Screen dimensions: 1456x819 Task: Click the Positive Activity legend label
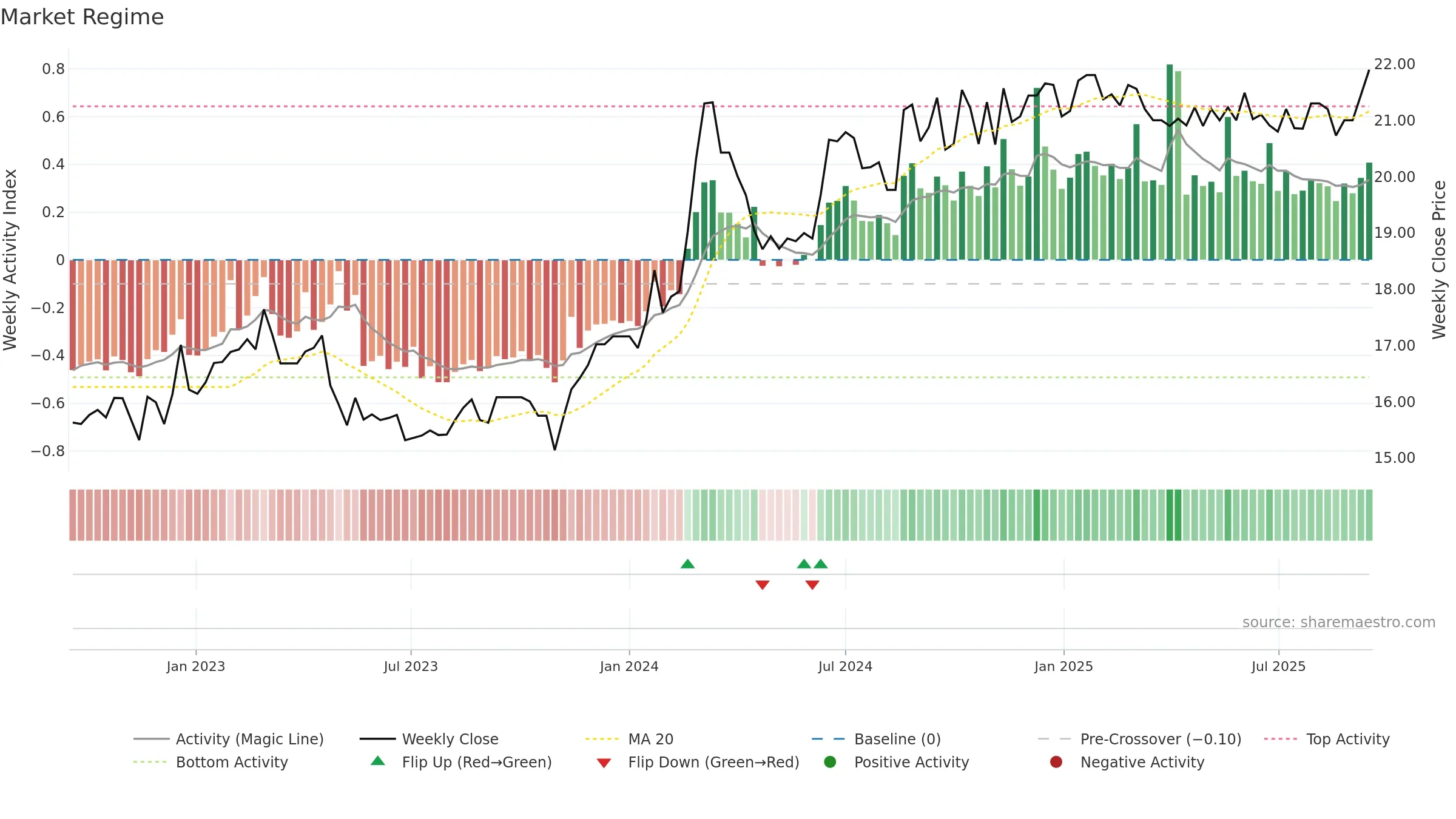click(912, 762)
